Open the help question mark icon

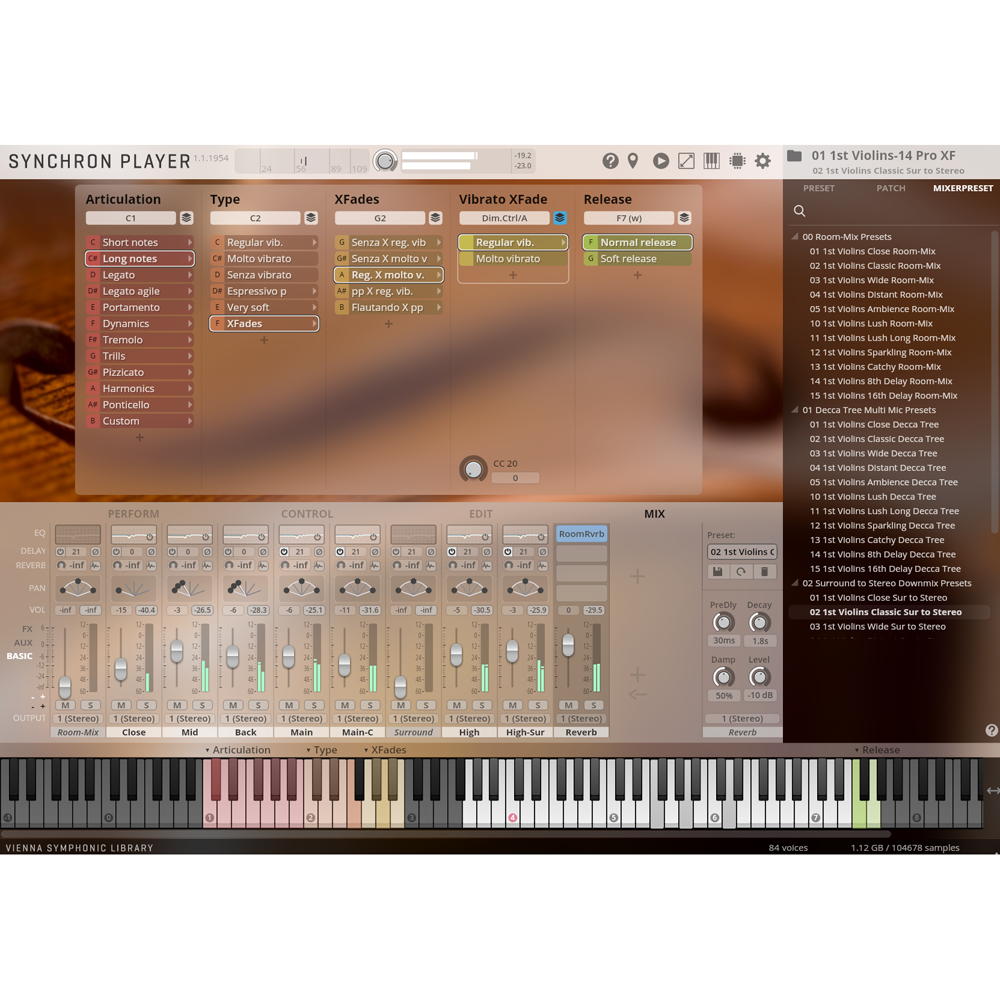(x=611, y=161)
